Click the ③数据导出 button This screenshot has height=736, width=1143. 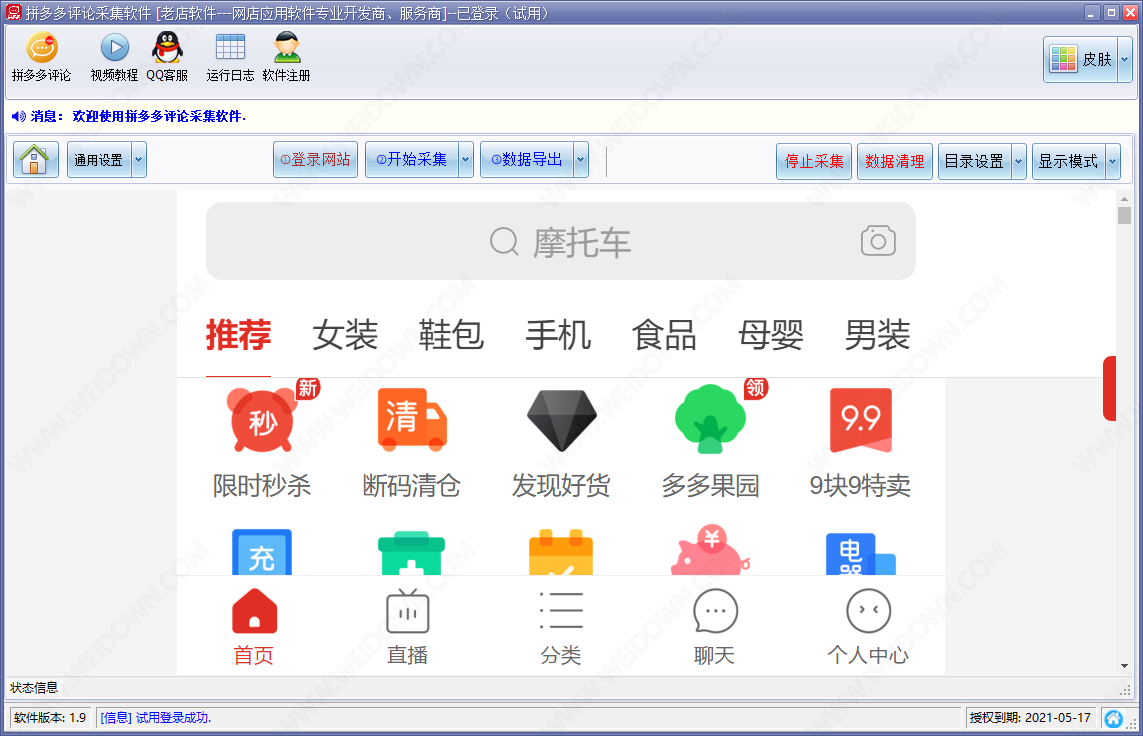527,160
